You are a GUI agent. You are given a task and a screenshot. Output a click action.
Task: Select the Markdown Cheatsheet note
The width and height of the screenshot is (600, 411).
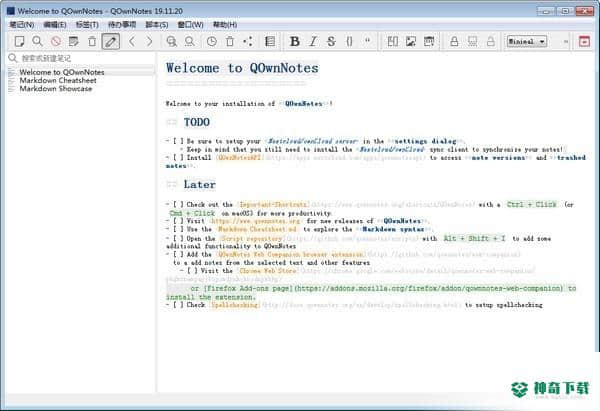(81, 80)
